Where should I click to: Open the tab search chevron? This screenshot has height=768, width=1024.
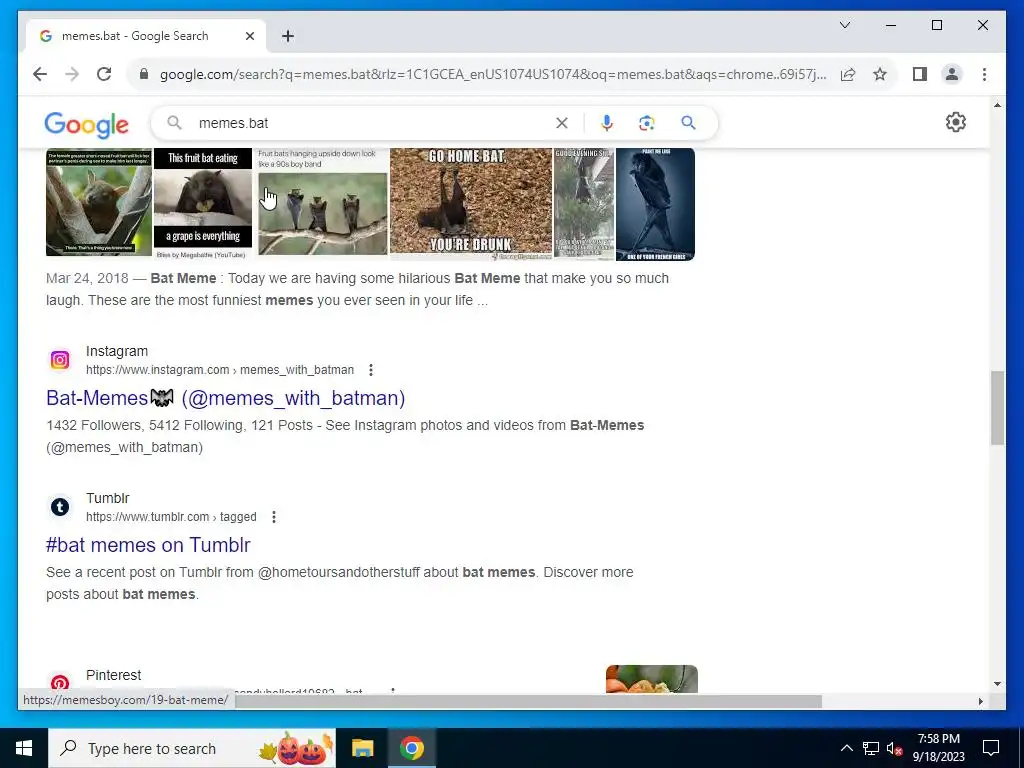pyautogui.click(x=844, y=25)
